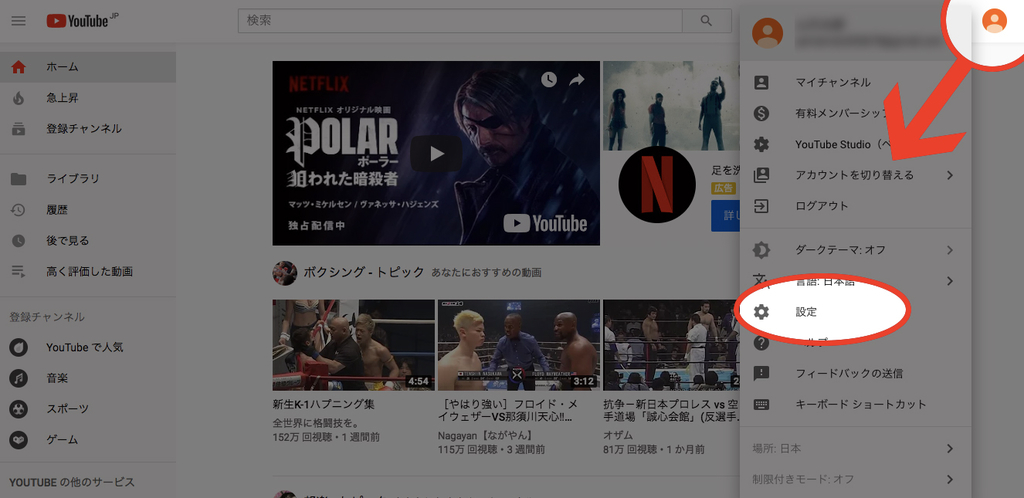This screenshot has width=1024, height=498.
Task: Click the search magnifier button
Action: pyautogui.click(x=706, y=21)
